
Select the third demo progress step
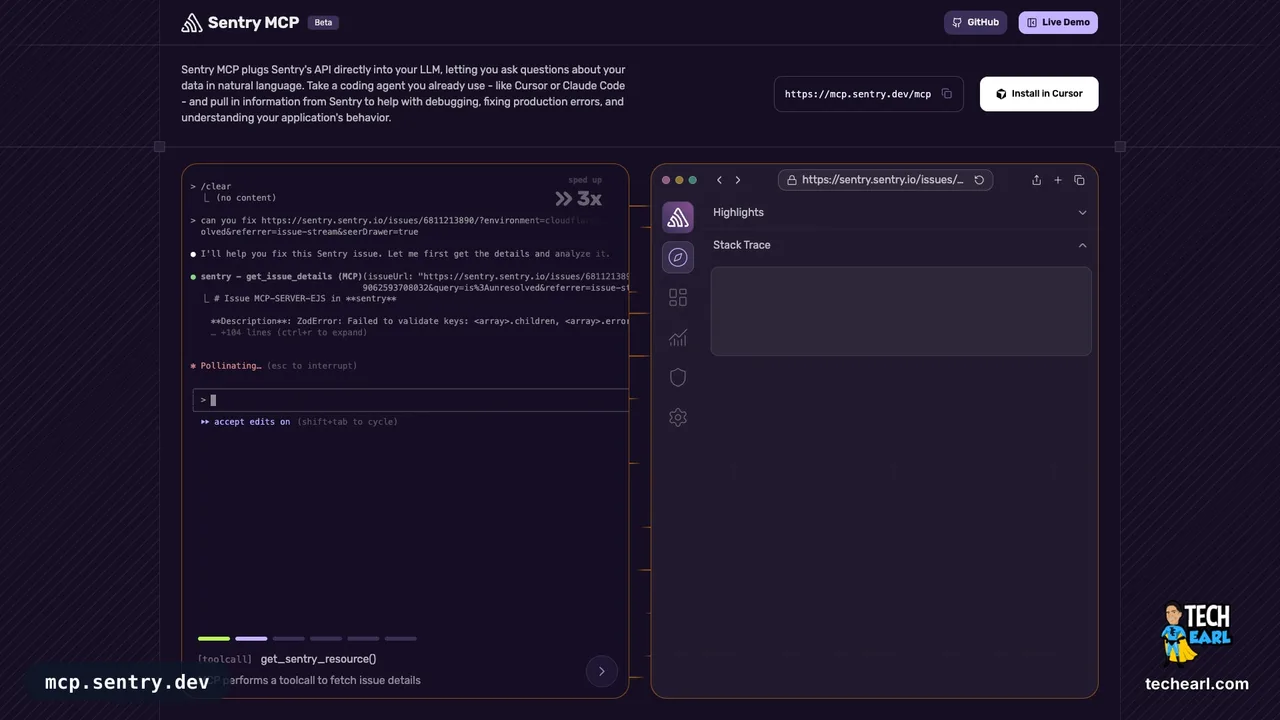289,638
